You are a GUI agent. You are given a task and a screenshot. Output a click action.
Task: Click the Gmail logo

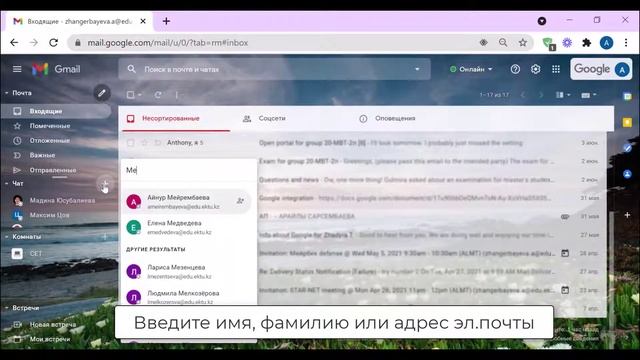coord(56,69)
